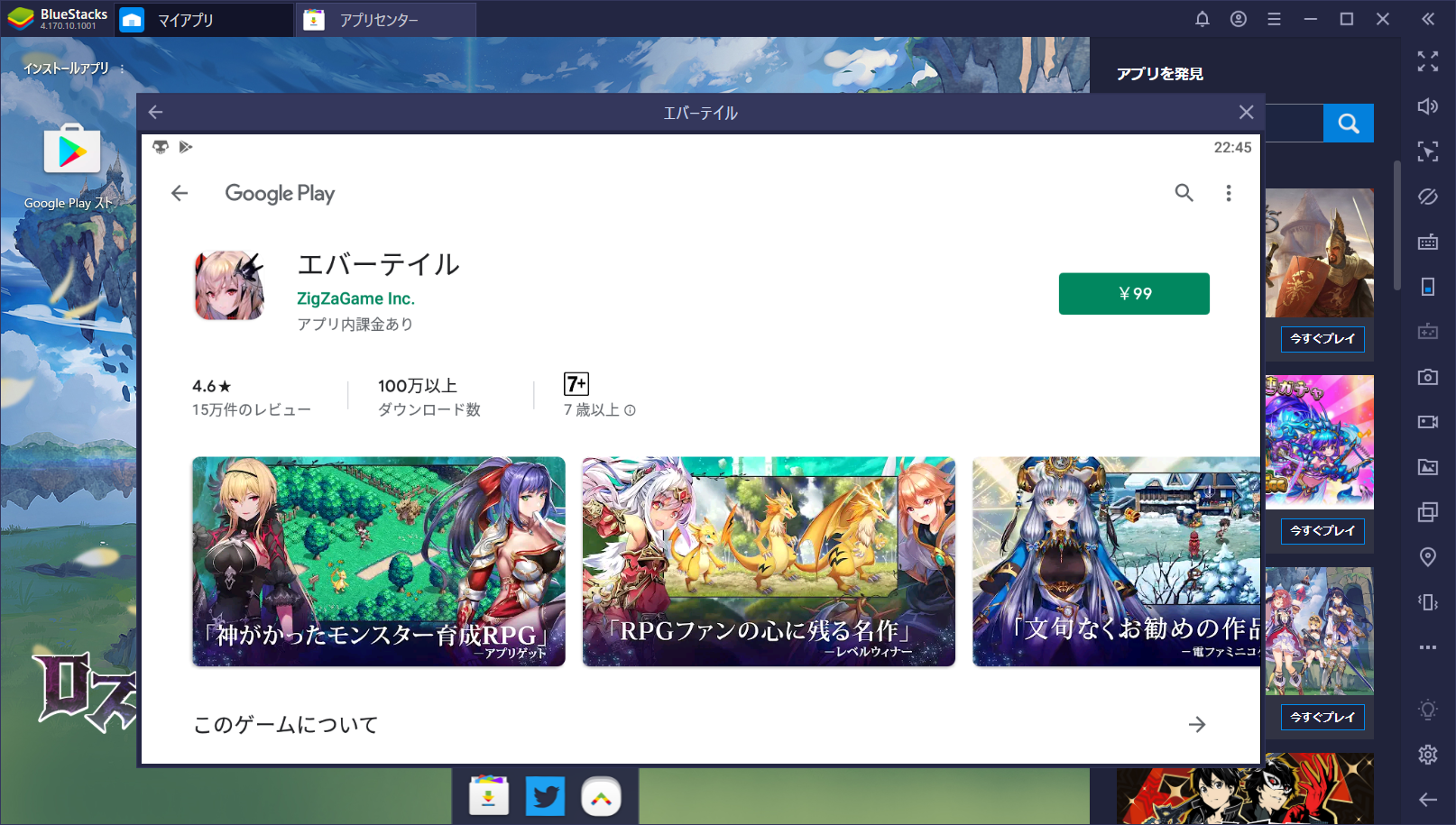View the 神がかったモンスター育成RPG screenshot
The image size is (1456, 825).
point(379,562)
